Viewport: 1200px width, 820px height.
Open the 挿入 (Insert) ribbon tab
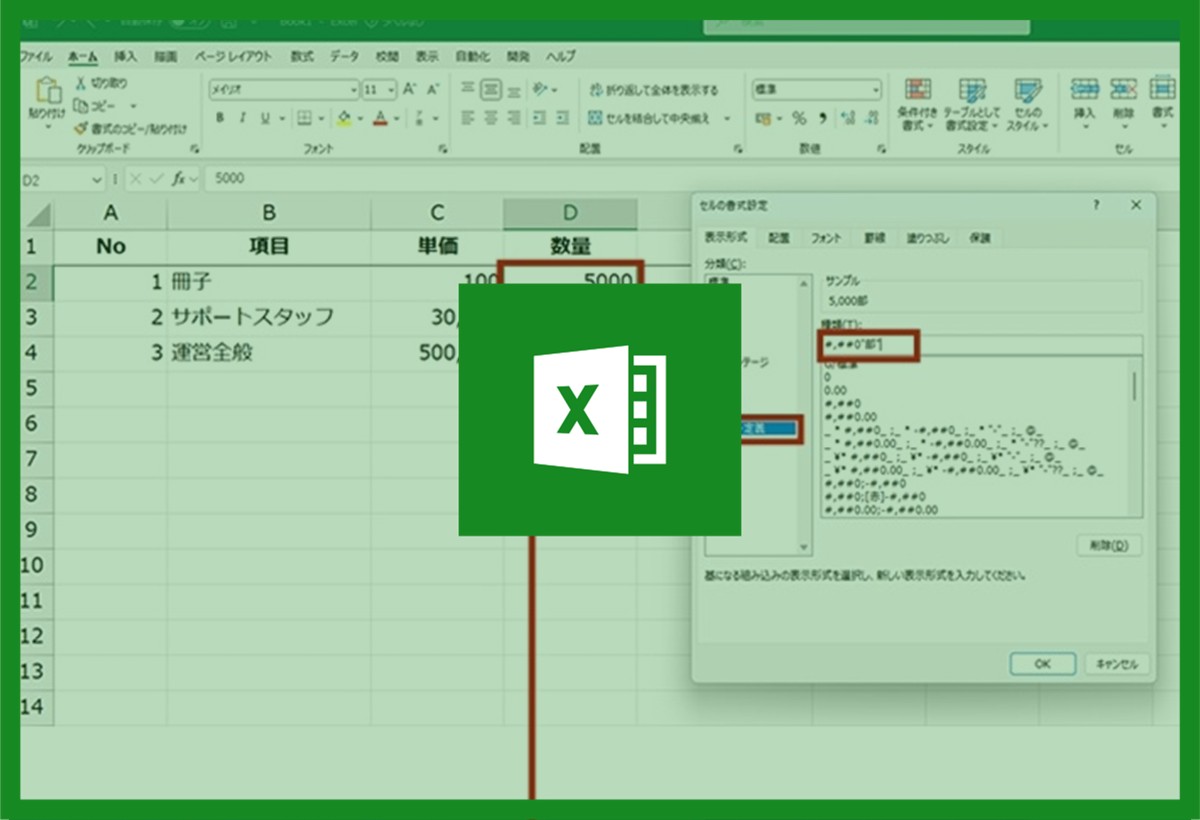tap(125, 57)
